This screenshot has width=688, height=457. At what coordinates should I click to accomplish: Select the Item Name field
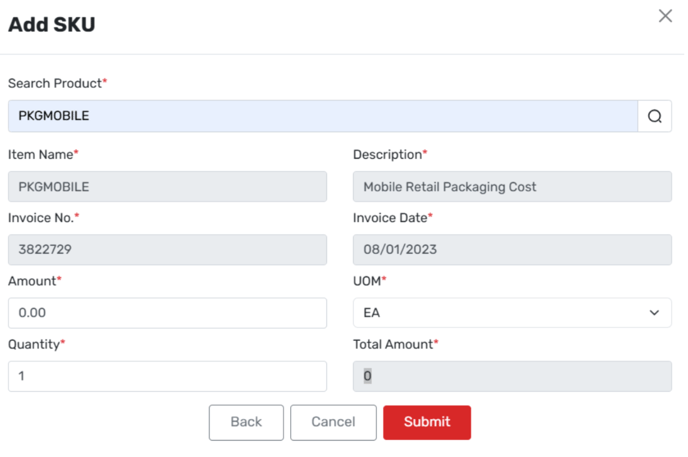coord(167,187)
